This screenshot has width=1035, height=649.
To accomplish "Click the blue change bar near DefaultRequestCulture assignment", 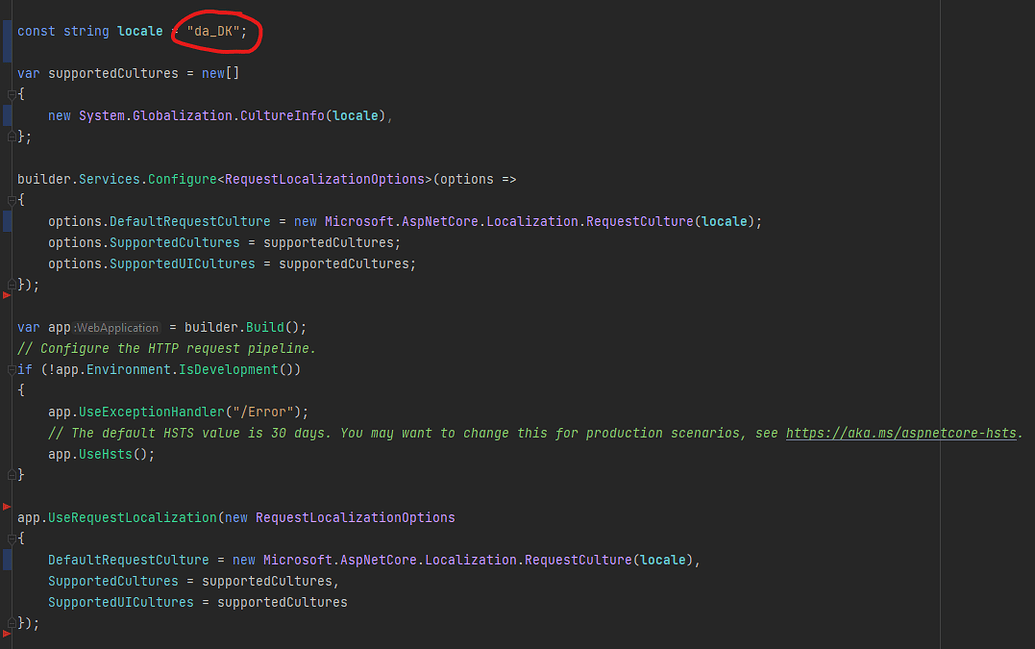I will coord(8,559).
